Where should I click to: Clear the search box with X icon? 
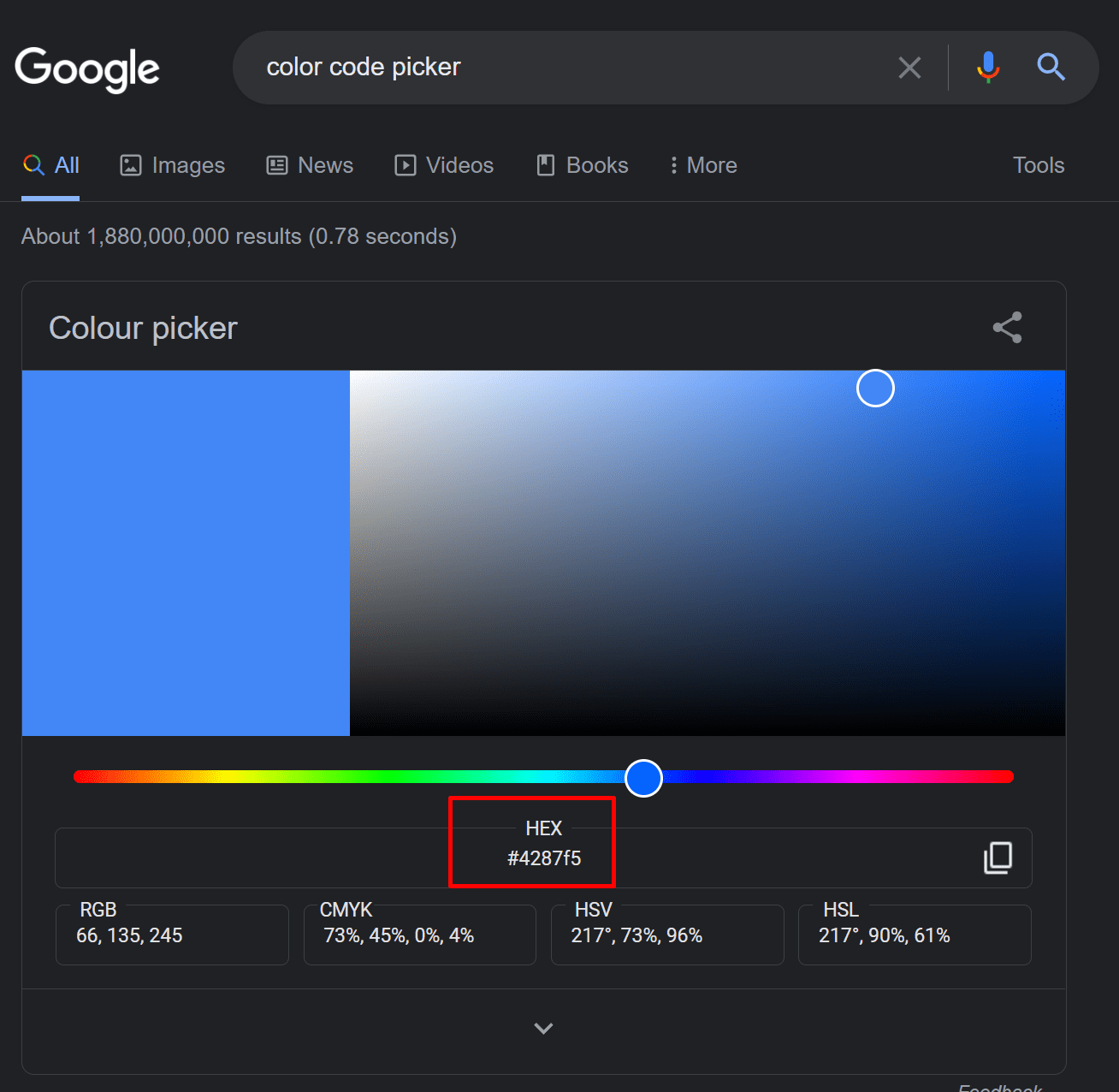[909, 68]
